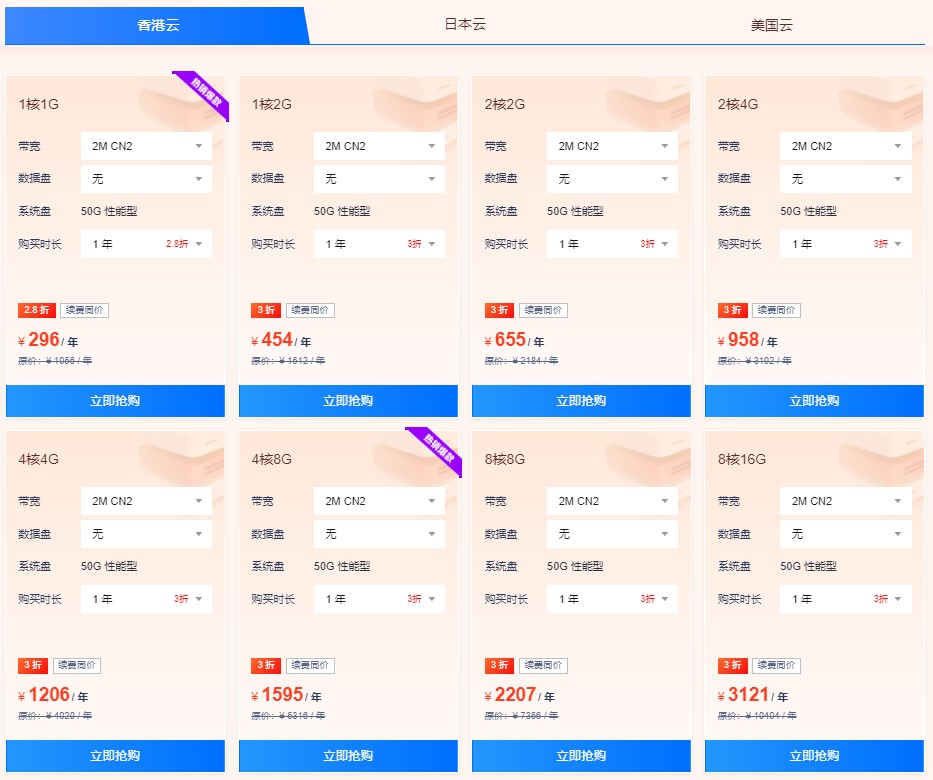
Task: Click the purple hot-sale ribbon on 1核1G
Action: point(204,93)
